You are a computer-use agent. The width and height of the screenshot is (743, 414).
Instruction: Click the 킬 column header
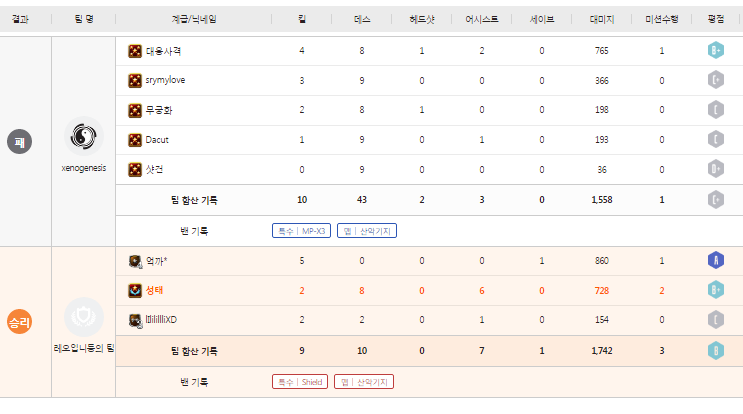coord(303,19)
